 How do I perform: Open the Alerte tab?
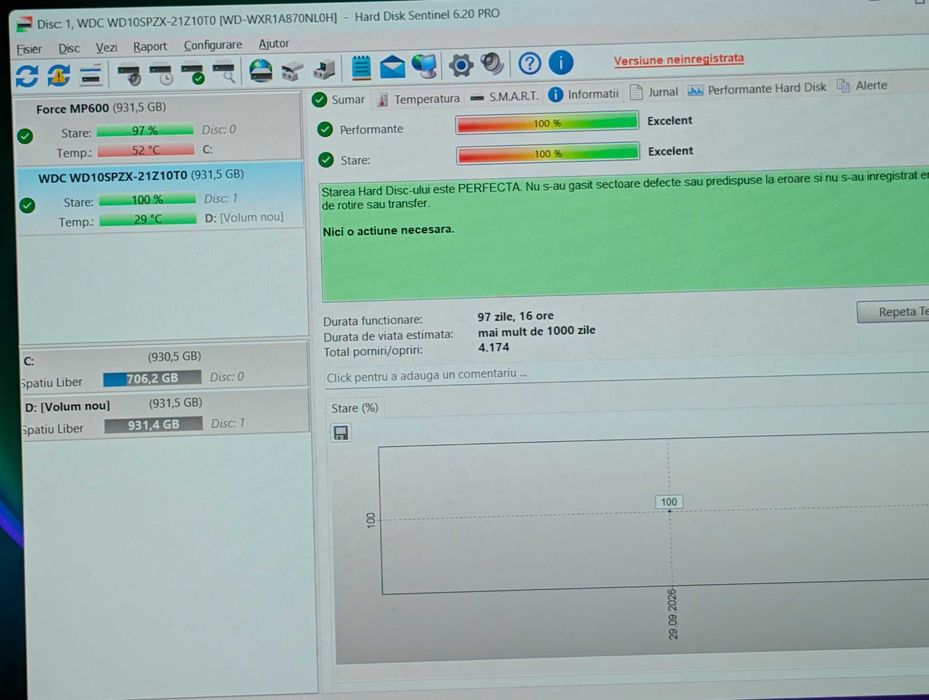tap(861, 86)
